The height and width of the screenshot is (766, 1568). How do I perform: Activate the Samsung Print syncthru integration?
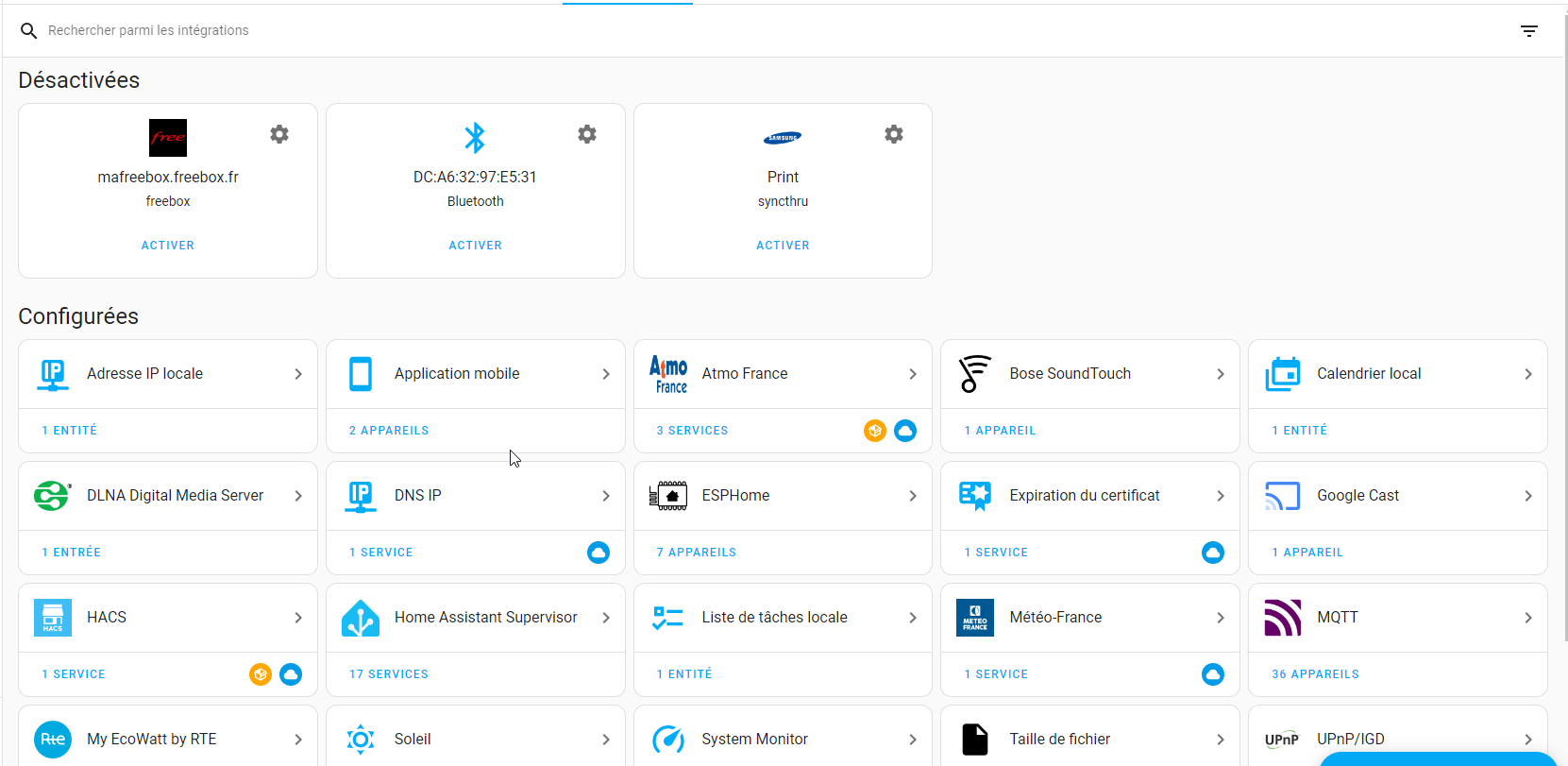point(783,246)
